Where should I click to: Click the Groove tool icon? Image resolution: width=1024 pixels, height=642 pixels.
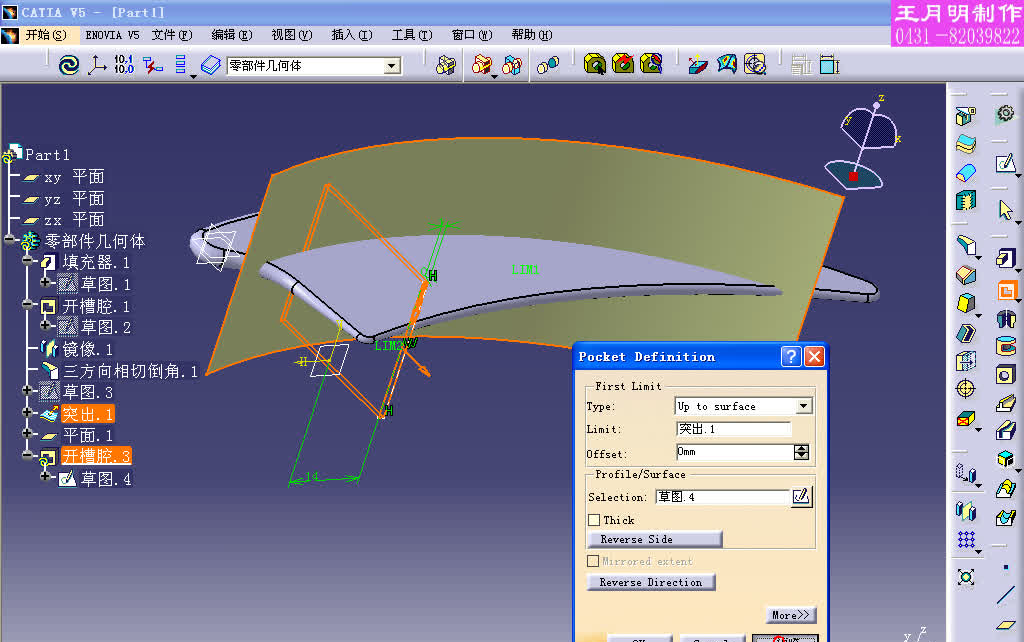point(1006,346)
